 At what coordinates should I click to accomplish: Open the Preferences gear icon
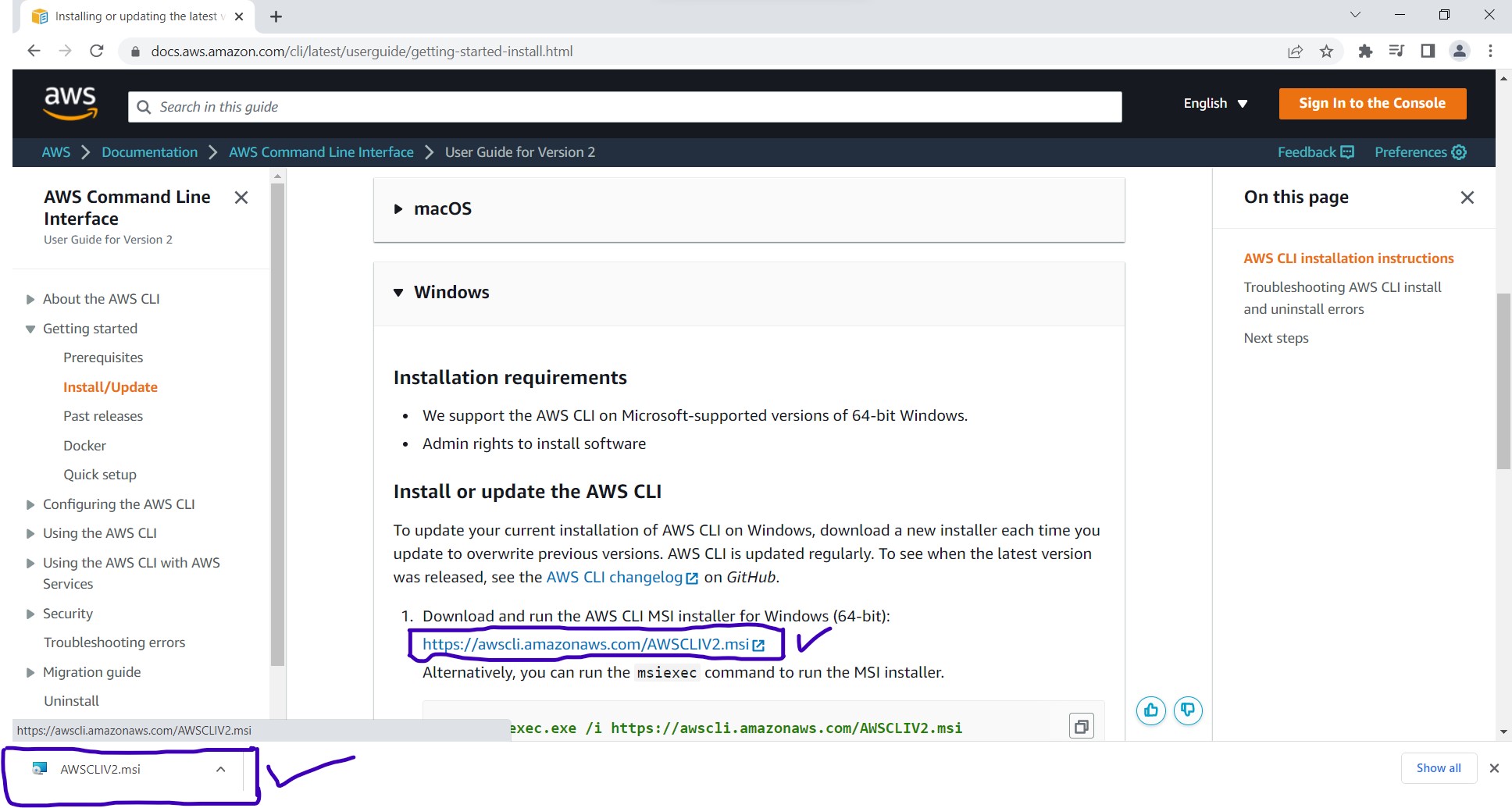[x=1459, y=151]
